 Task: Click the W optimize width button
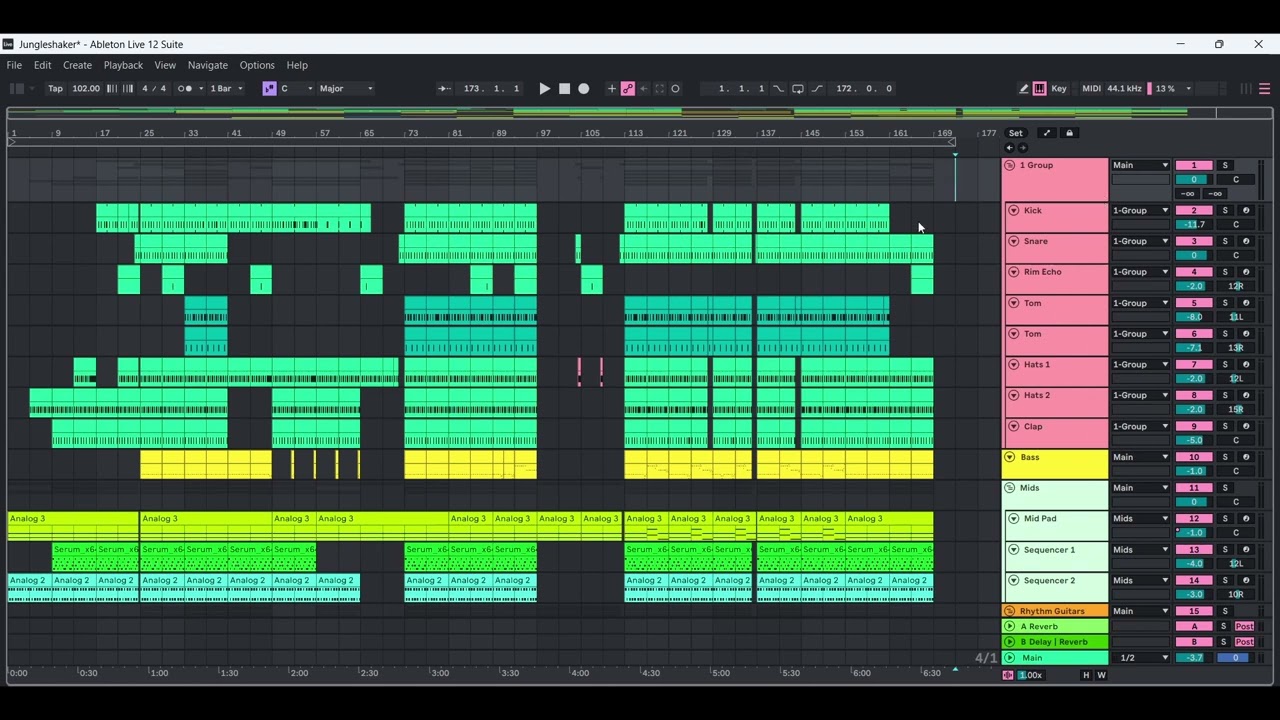tap(1102, 675)
